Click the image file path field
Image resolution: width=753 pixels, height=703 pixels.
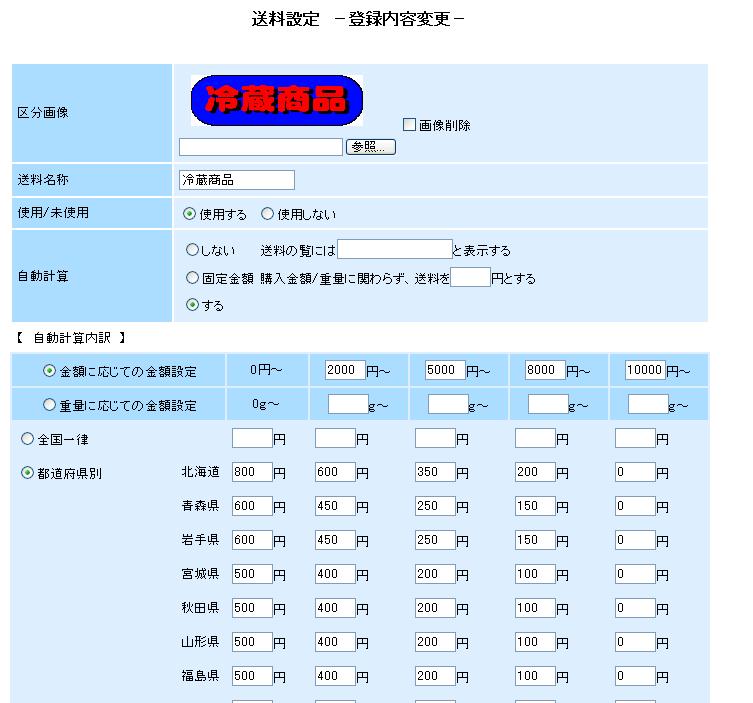[x=261, y=147]
